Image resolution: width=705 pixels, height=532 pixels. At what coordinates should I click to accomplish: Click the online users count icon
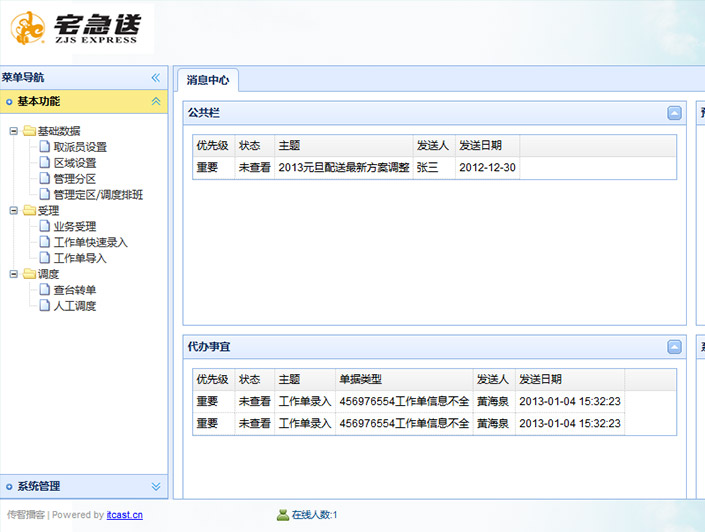click(283, 515)
